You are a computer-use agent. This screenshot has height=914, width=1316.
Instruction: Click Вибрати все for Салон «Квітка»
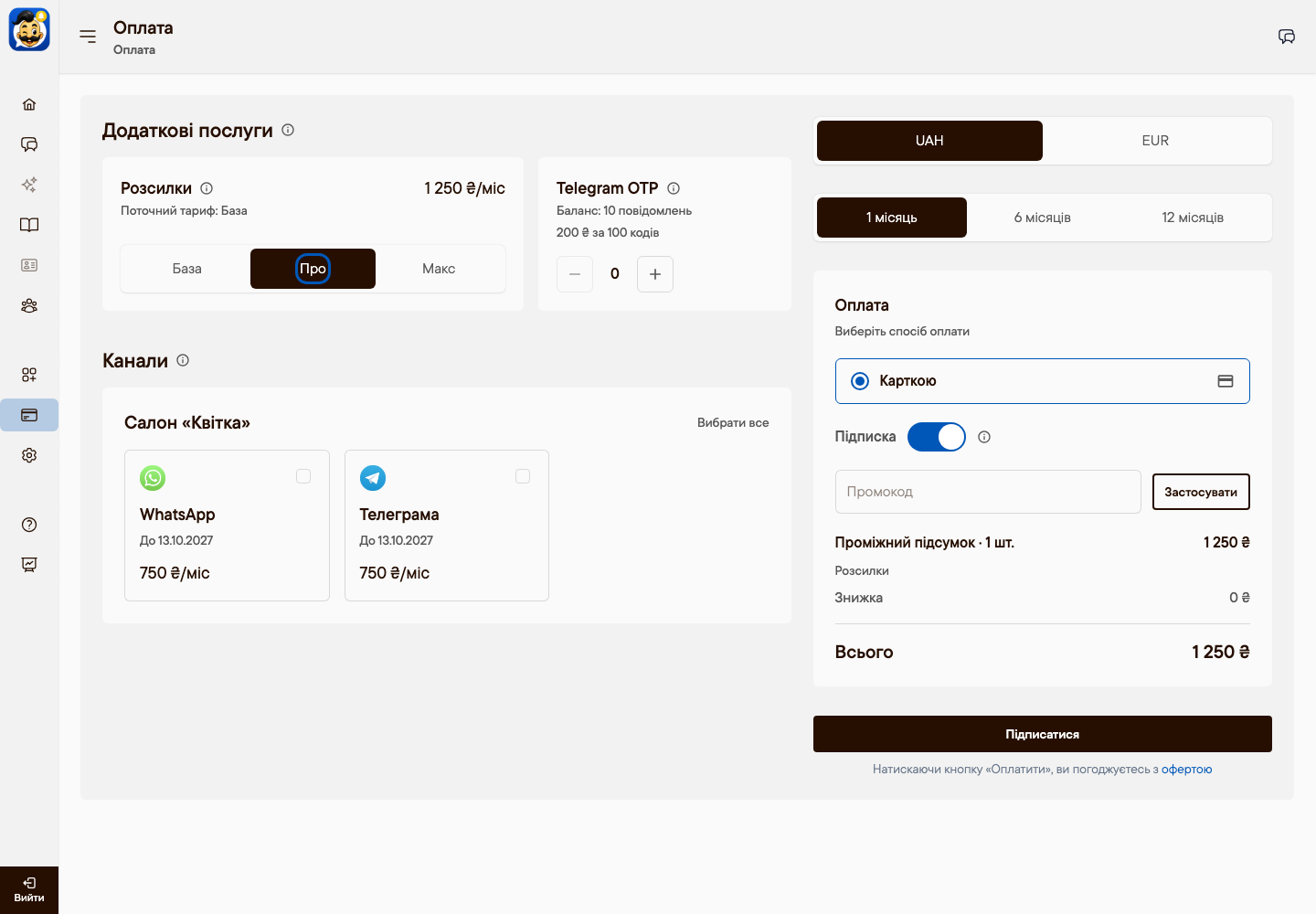coord(733,422)
